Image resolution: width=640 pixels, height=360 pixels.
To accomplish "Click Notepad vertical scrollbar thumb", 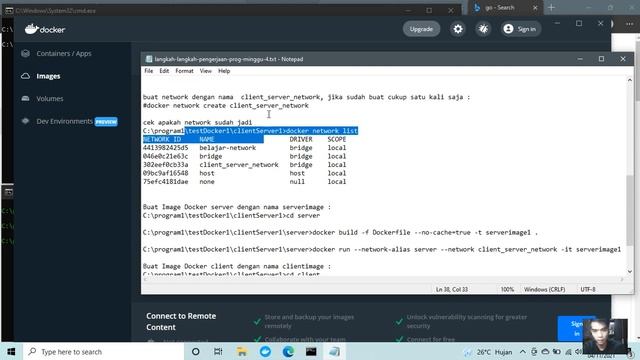I will 630,210.
